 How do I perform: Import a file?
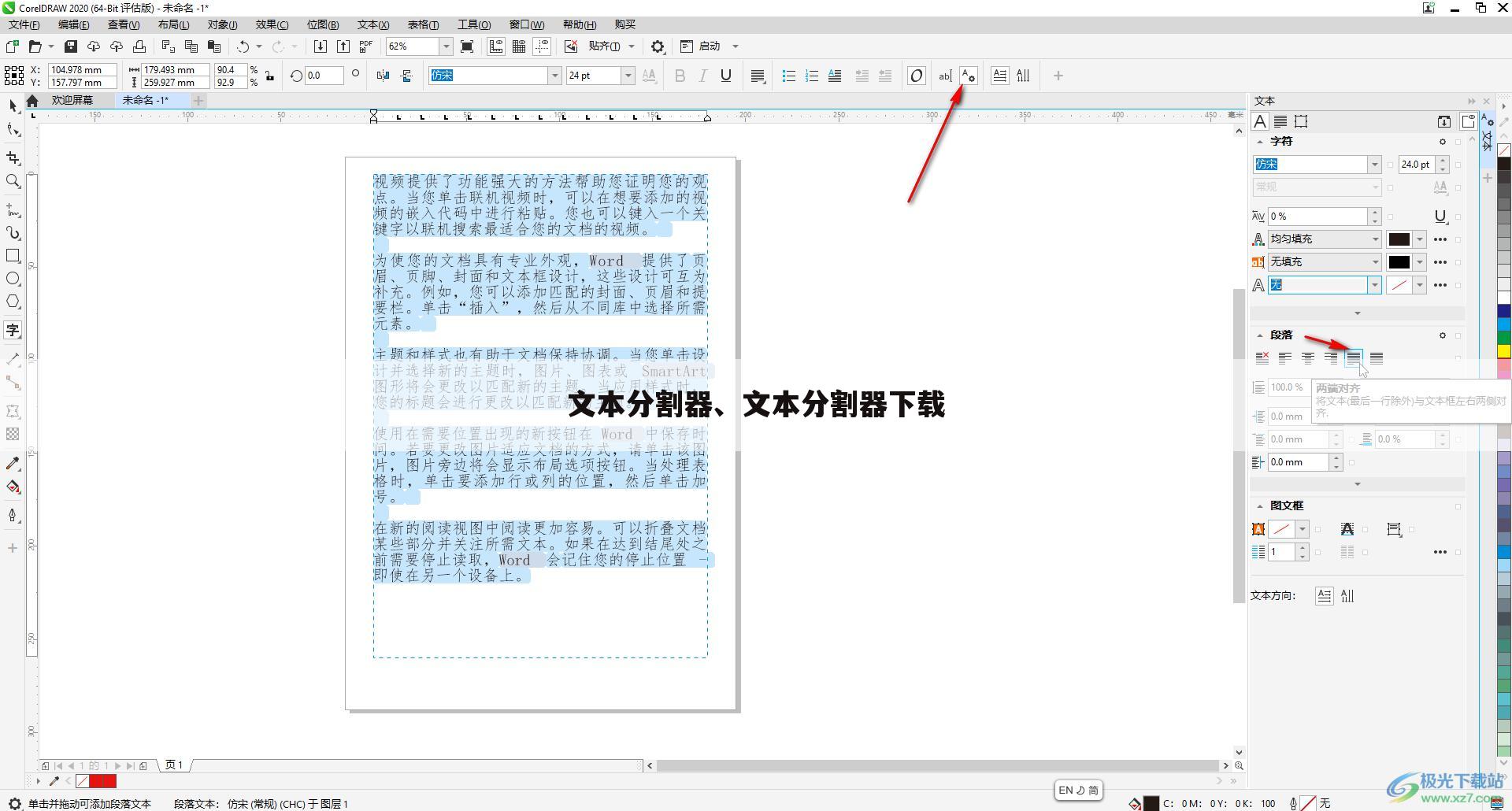(x=321, y=46)
